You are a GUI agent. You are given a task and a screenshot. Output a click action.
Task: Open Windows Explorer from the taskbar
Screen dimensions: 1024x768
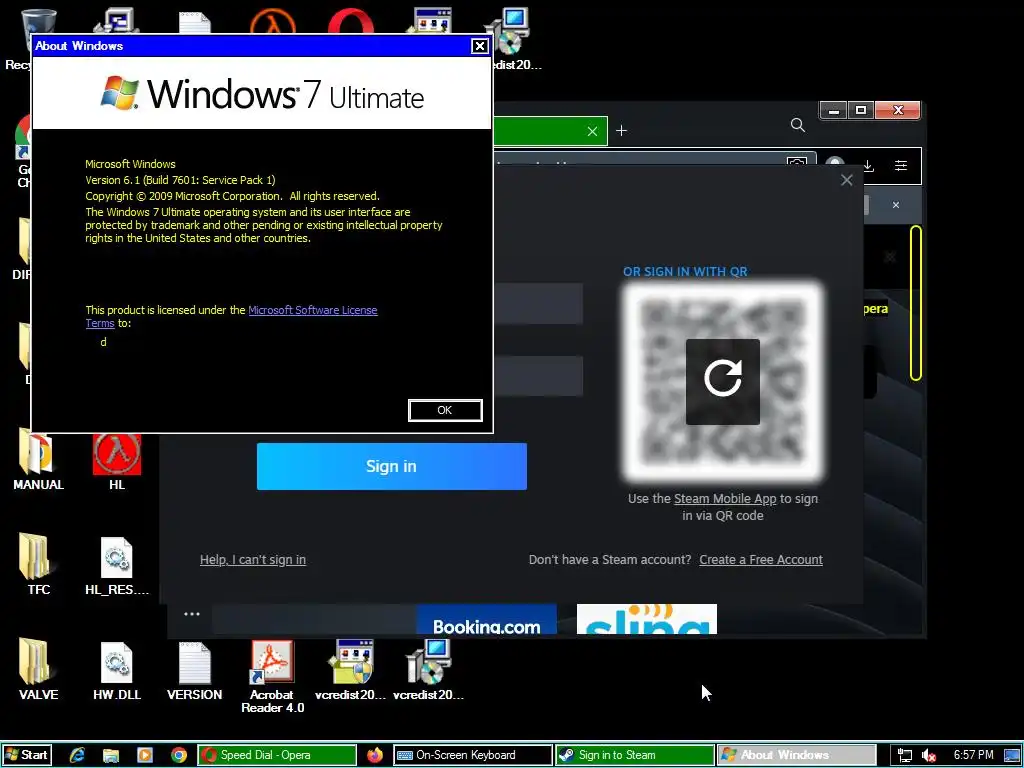pyautogui.click(x=110, y=755)
